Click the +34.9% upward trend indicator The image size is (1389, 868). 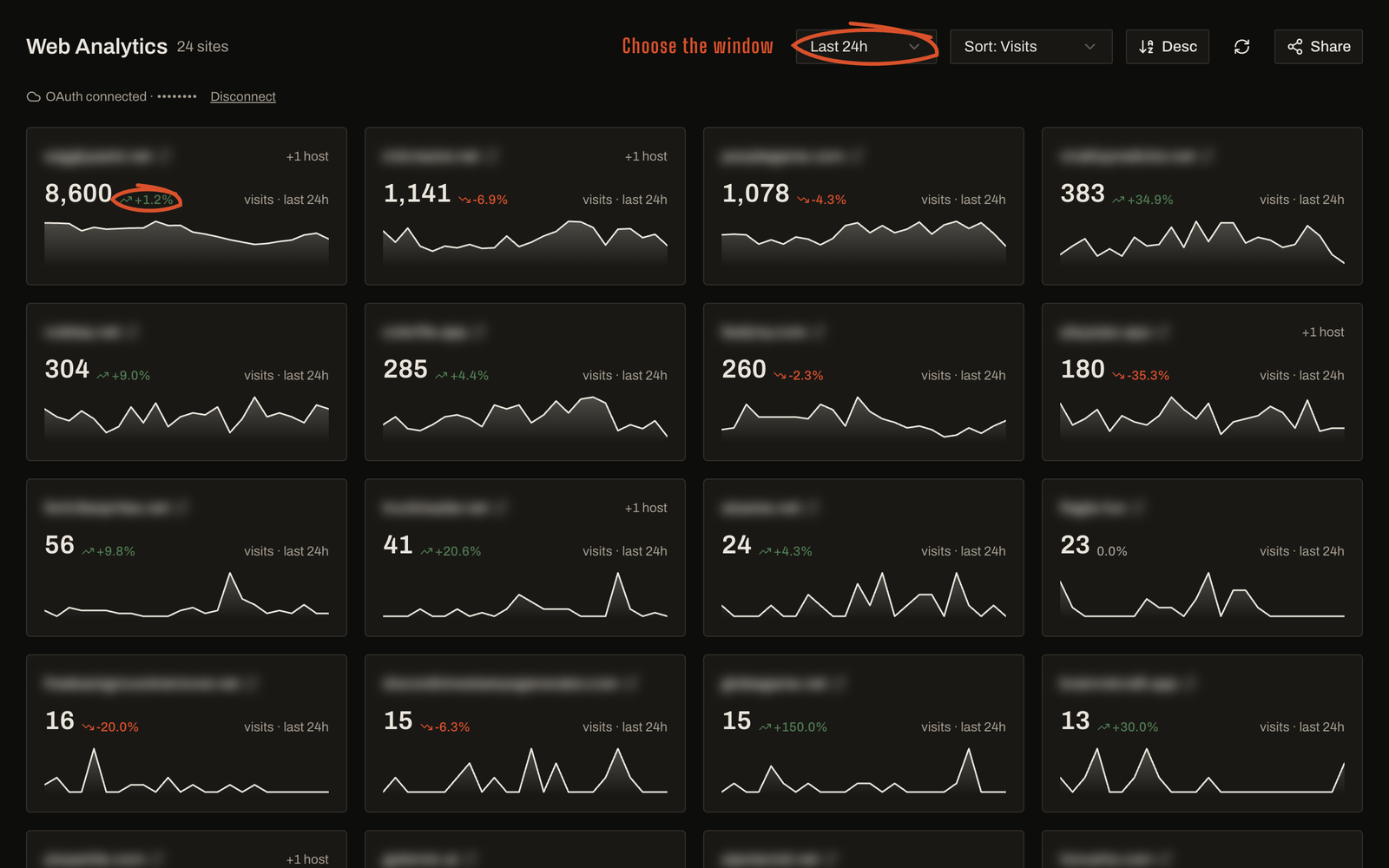1143,200
